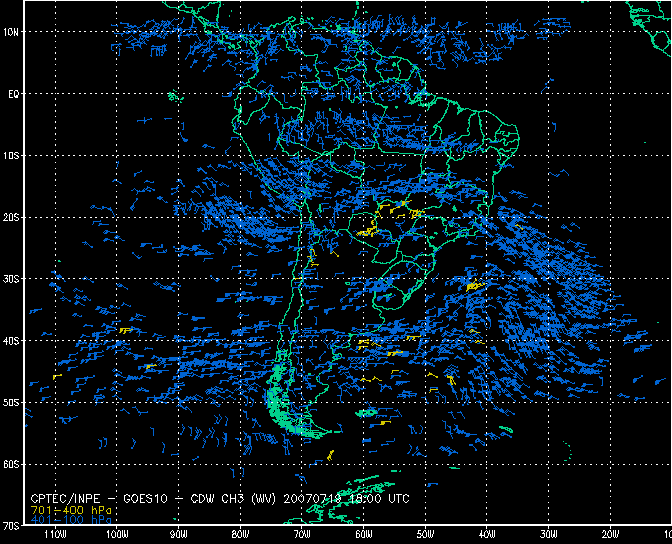This screenshot has width=672, height=544.
Task: Click the 50W longitude label
Action: [425, 534]
